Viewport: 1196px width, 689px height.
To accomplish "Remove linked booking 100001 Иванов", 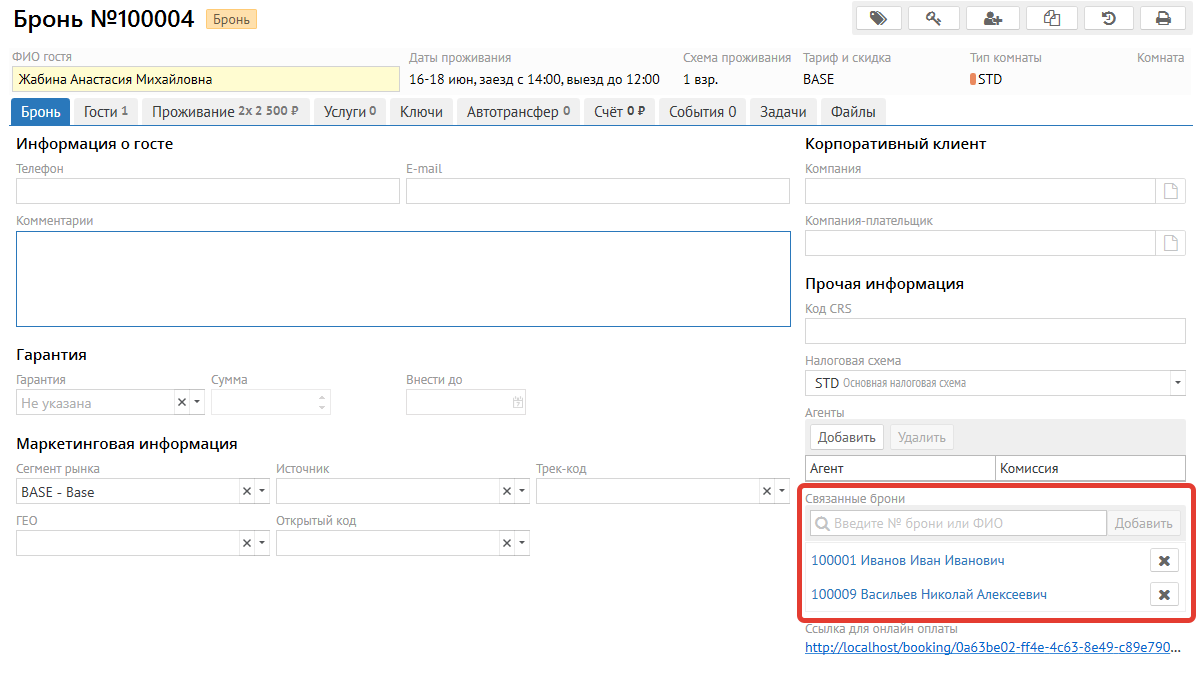I will (1163, 561).
